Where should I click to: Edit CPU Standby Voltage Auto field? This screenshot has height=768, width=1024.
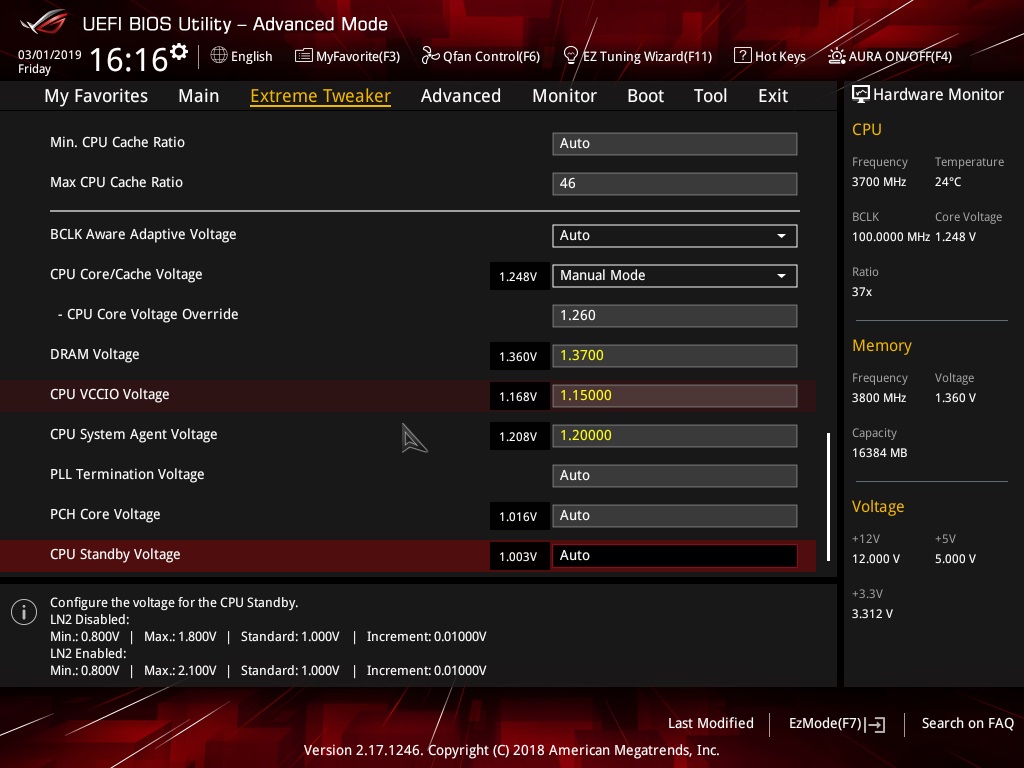point(675,556)
